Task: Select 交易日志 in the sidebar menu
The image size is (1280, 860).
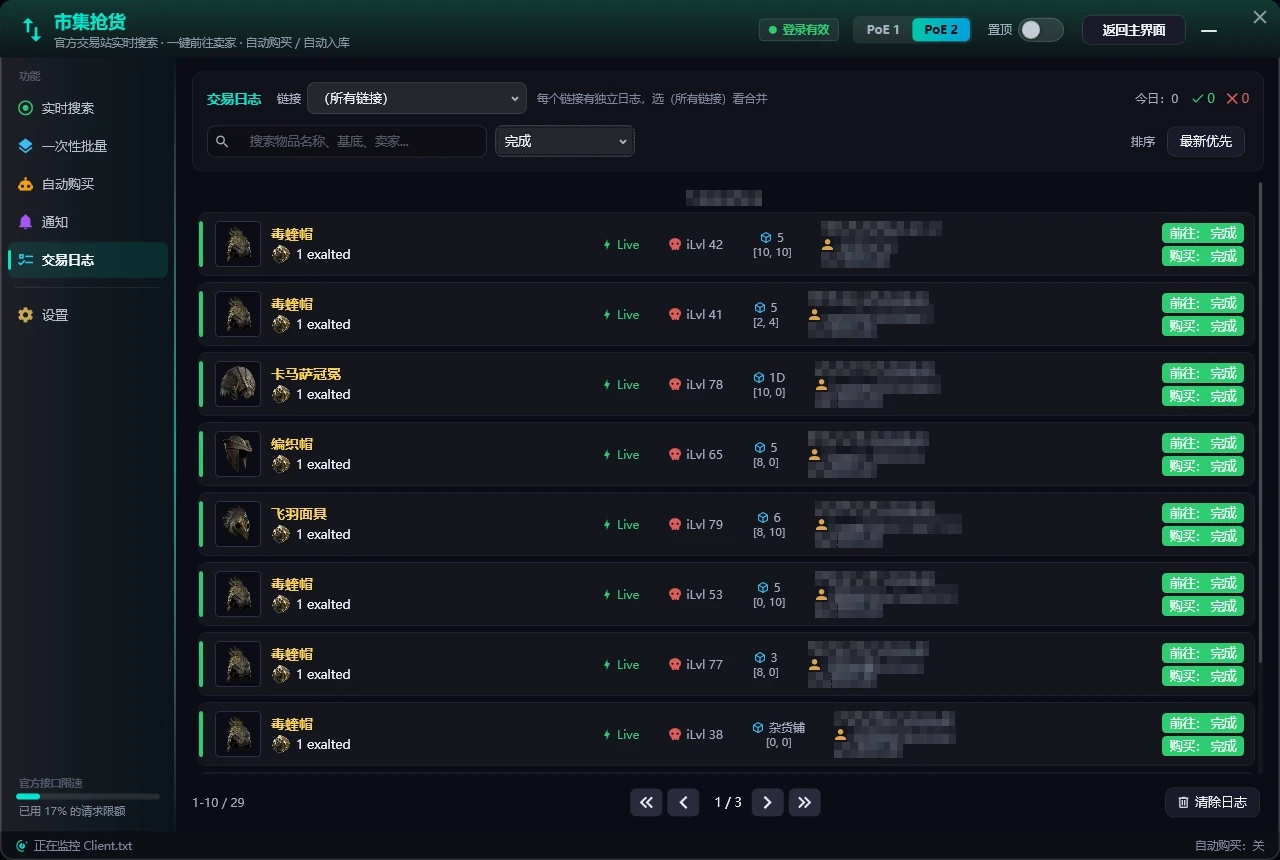Action: click(88, 260)
